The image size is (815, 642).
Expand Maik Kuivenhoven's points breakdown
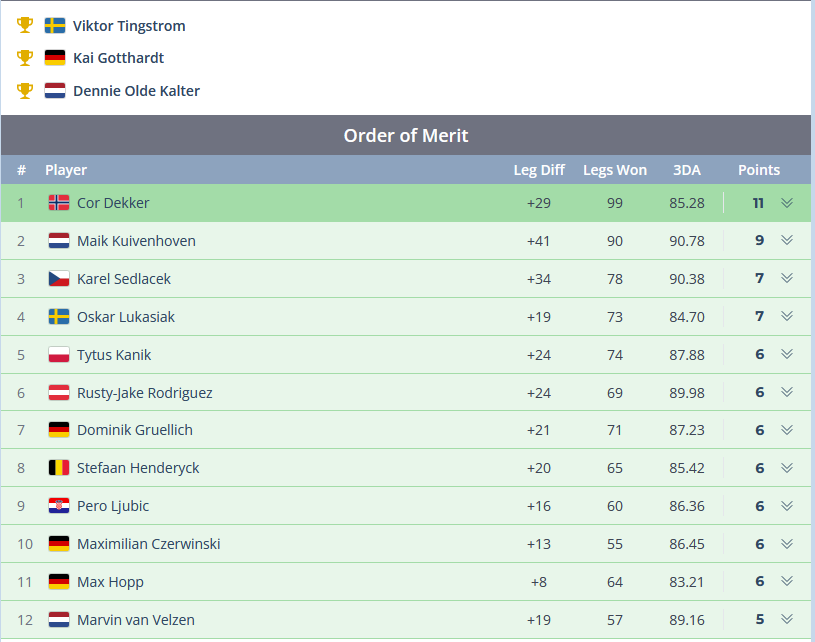click(787, 241)
